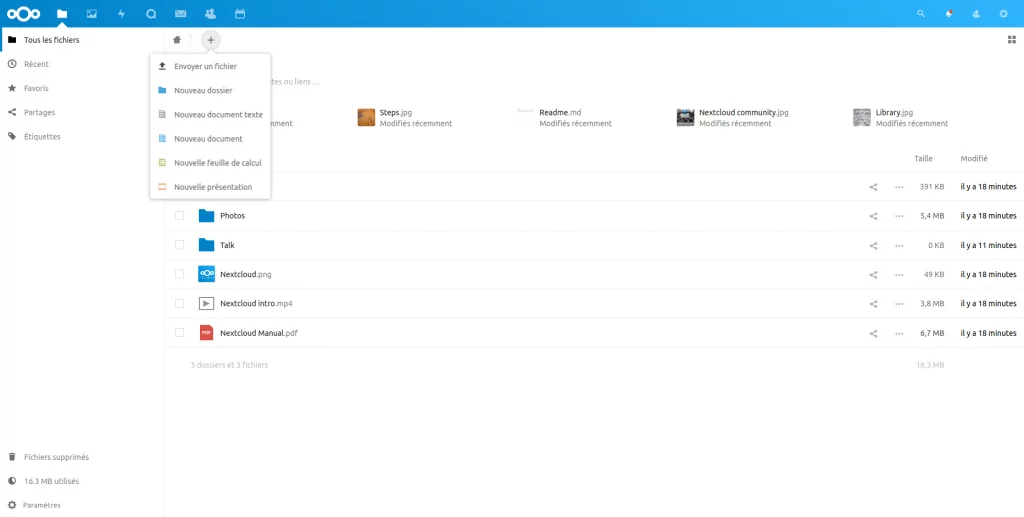This screenshot has height=517, width=1024.
Task: Tick the checkbox for Nextcloud Manual.pdf
Action: pyautogui.click(x=180, y=333)
